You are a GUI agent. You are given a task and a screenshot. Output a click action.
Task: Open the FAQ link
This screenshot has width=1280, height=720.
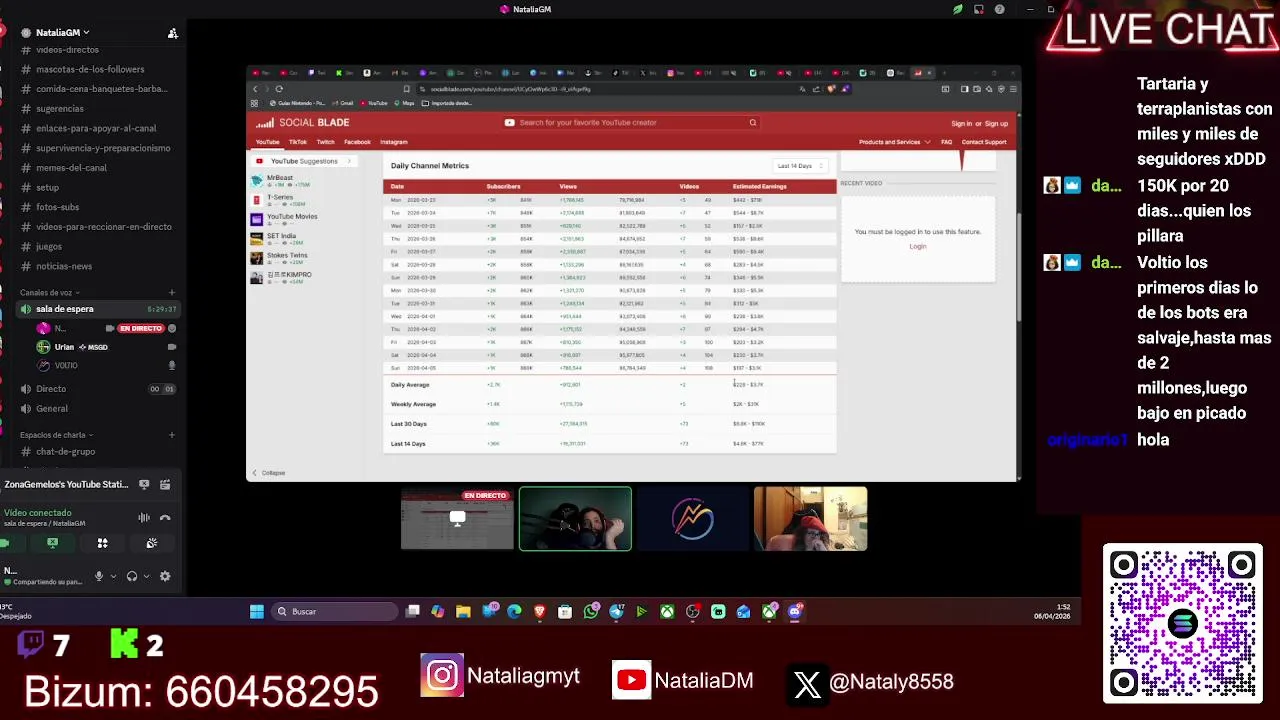946,142
